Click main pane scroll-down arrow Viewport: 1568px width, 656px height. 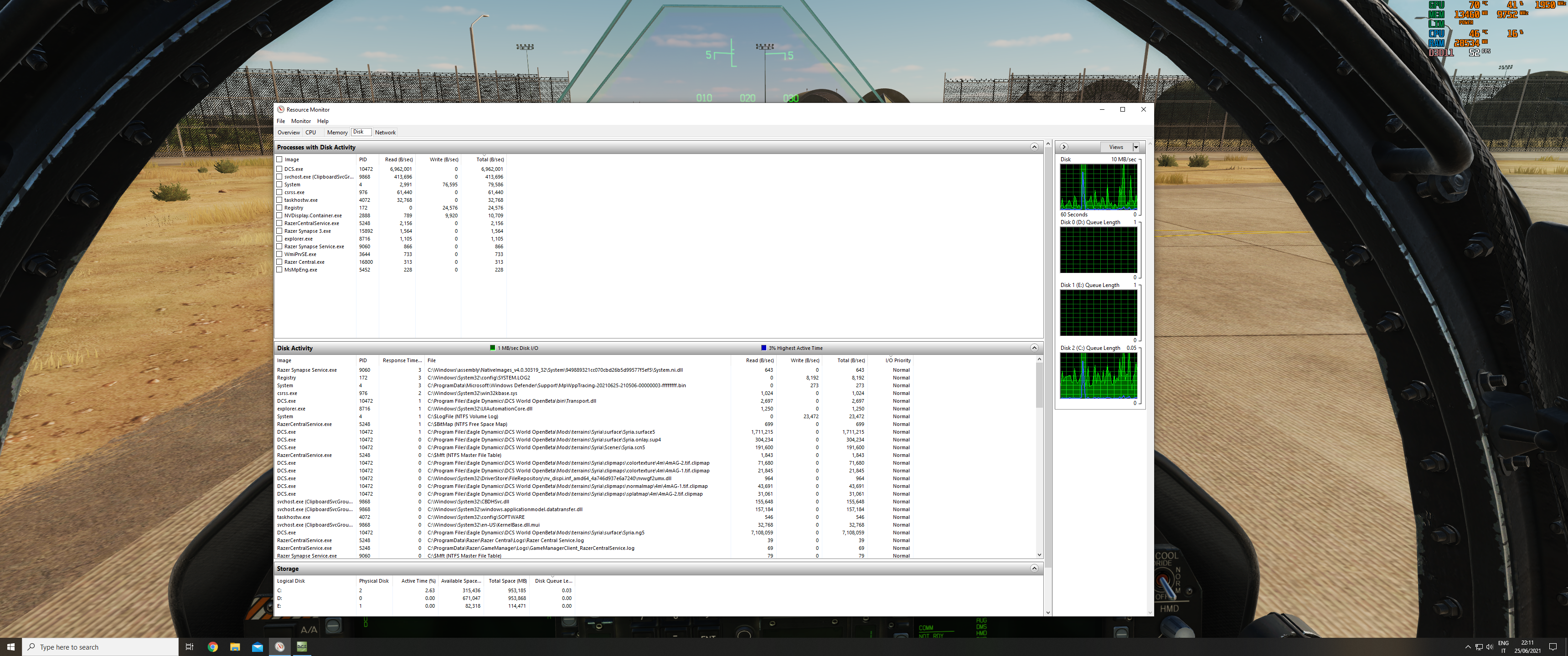click(1047, 612)
